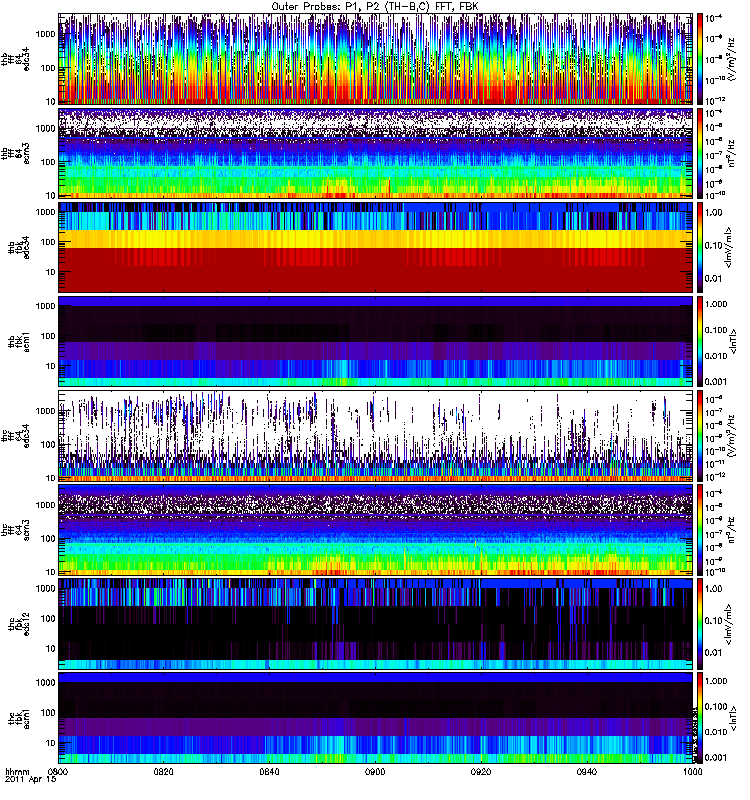Click the 0900 time tick label

(376, 771)
